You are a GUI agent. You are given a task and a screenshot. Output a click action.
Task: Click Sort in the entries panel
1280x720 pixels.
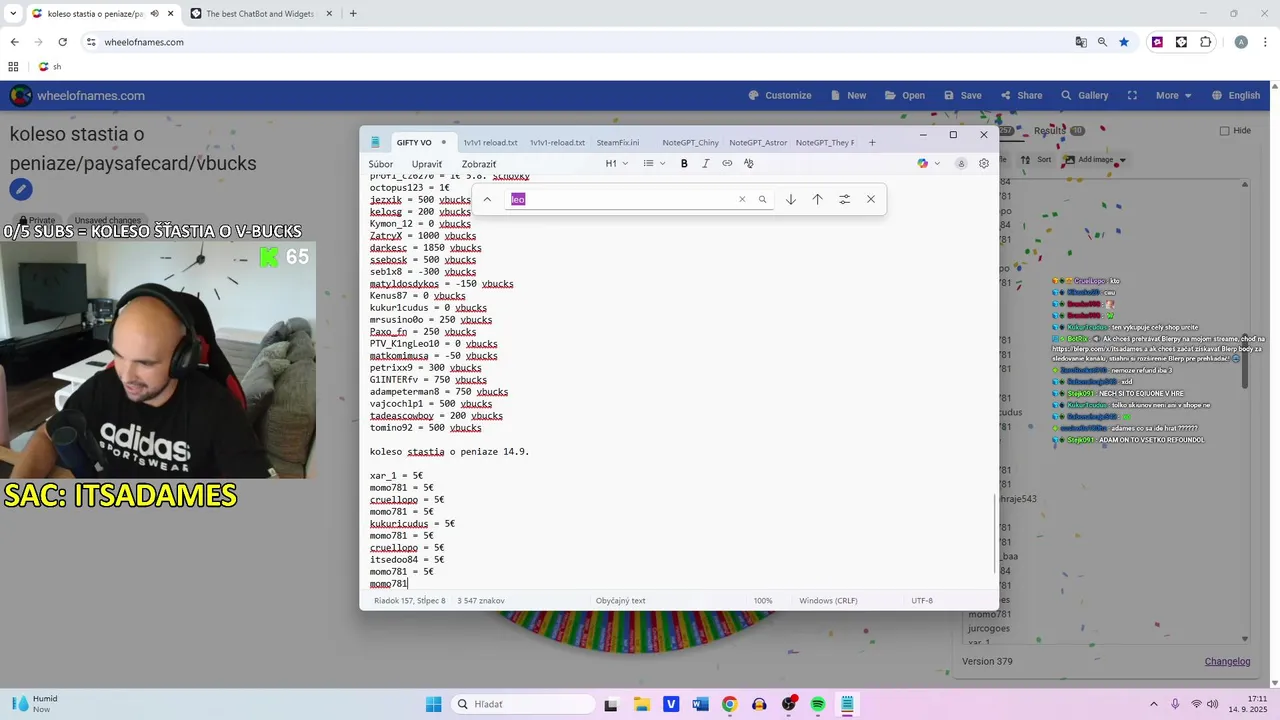click(1036, 159)
